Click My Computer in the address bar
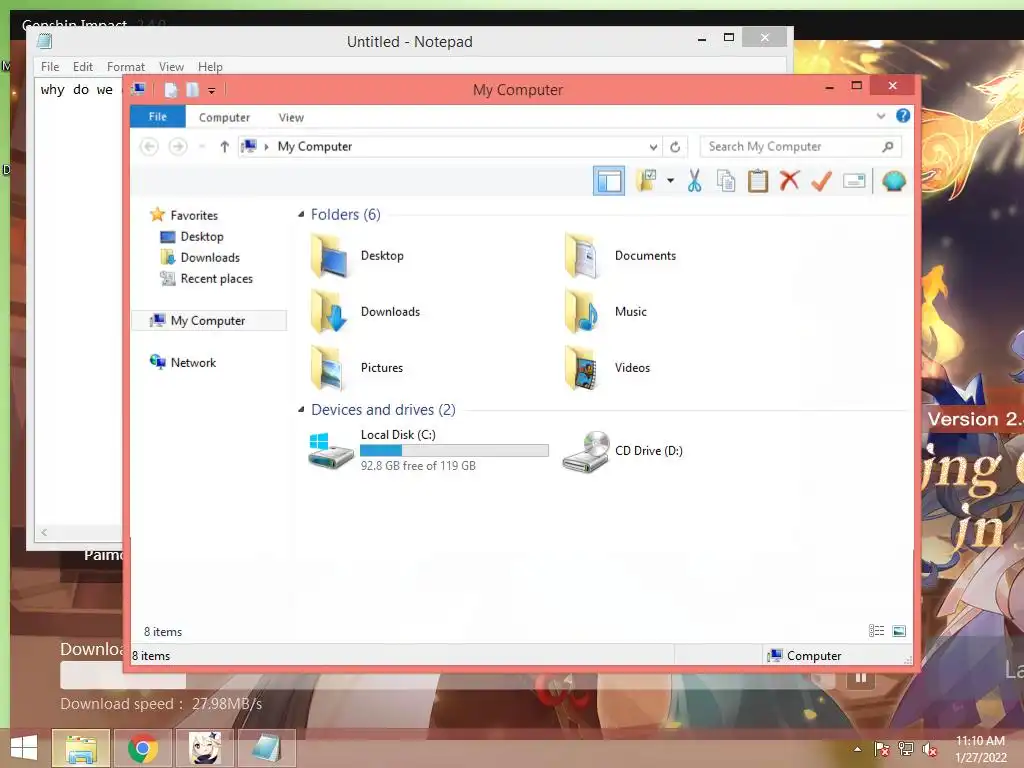 tap(315, 146)
